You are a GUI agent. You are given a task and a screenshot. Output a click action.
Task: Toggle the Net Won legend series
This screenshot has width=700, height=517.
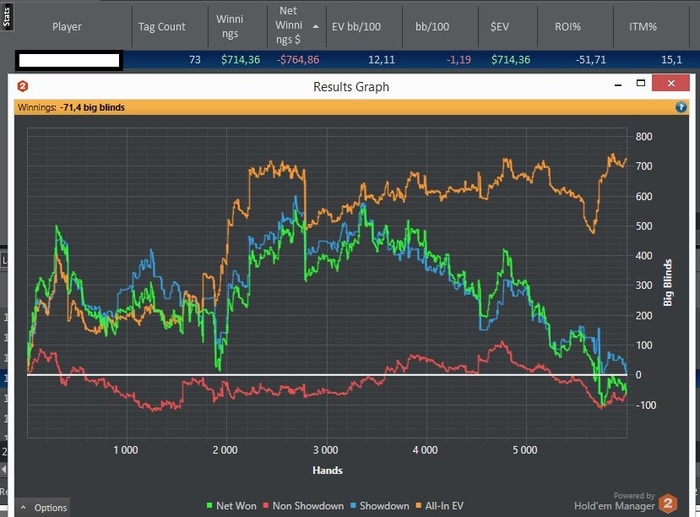(x=231, y=506)
